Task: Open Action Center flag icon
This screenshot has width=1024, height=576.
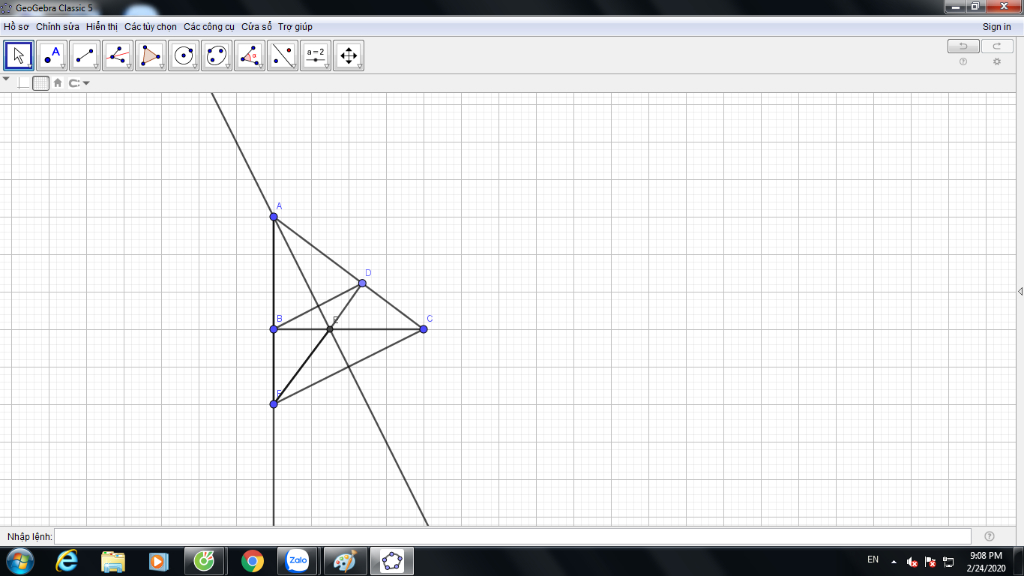Action: click(931, 562)
